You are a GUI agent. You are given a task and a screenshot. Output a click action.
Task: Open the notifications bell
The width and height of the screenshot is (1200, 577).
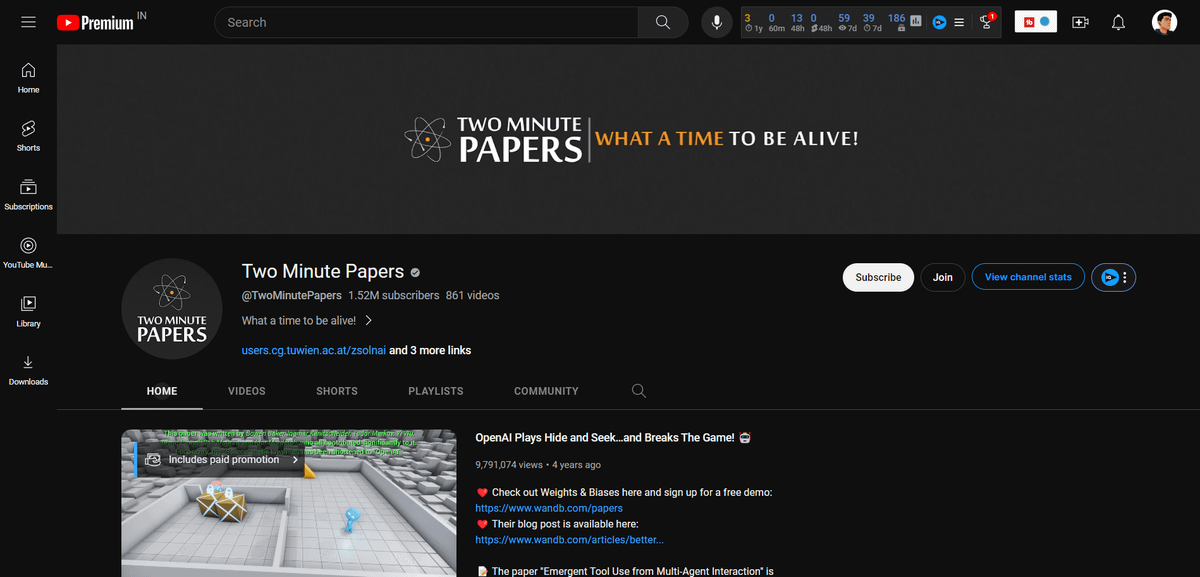(1119, 22)
